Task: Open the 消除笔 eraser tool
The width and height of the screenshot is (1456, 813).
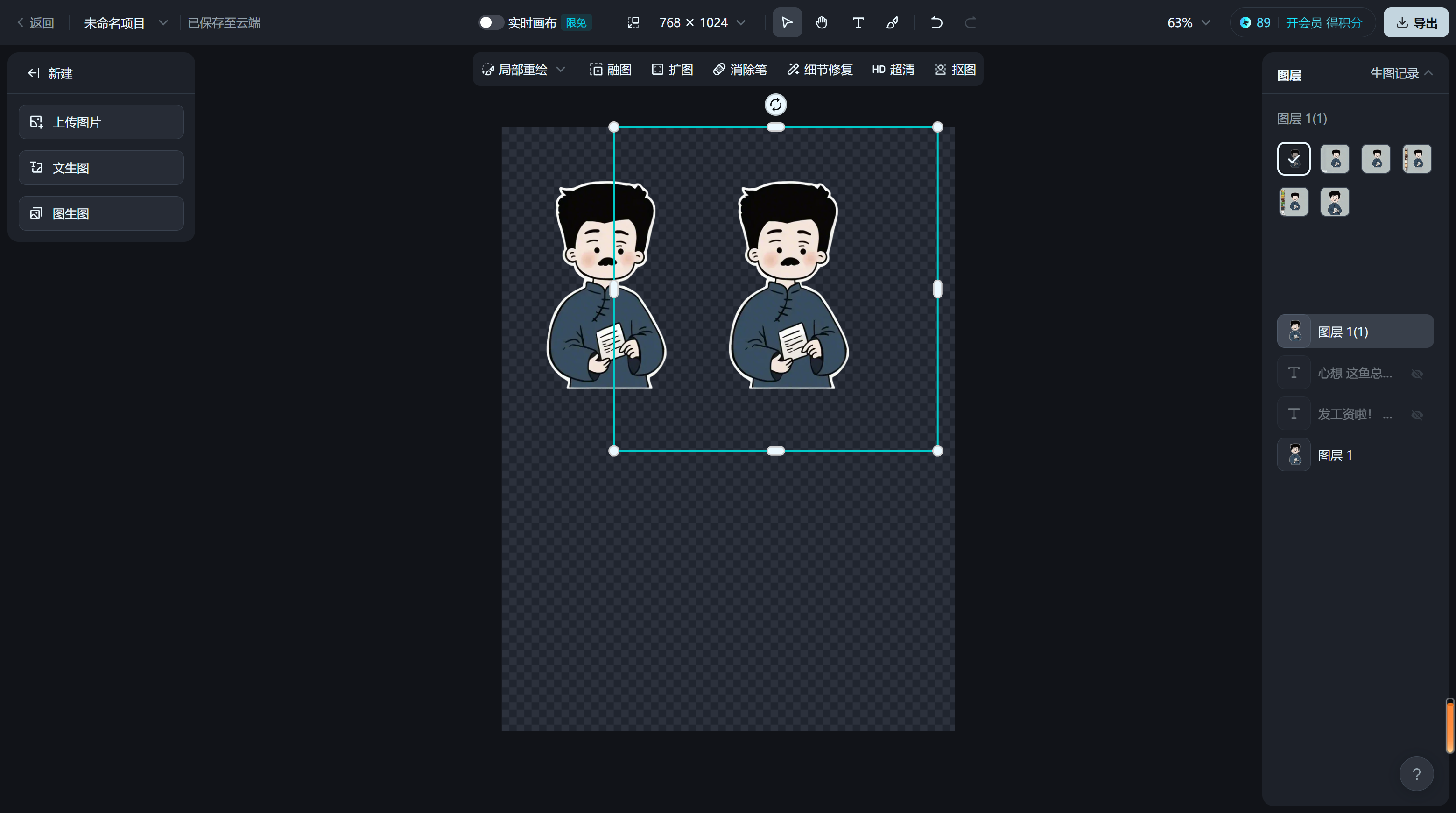Action: 740,70
